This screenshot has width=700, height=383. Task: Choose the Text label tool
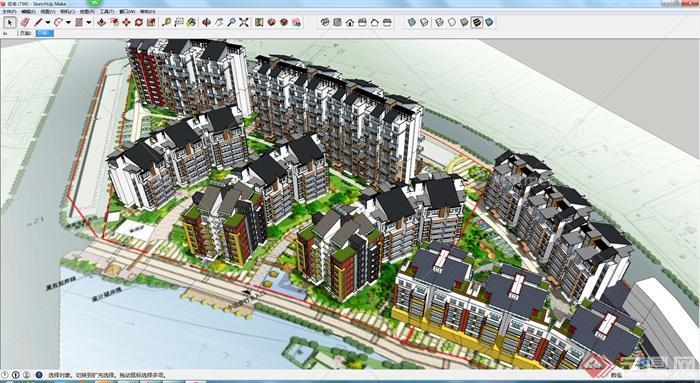coord(179,22)
